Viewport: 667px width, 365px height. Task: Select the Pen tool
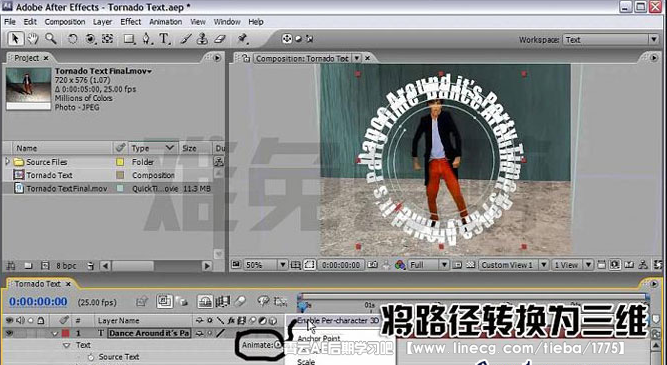147,39
